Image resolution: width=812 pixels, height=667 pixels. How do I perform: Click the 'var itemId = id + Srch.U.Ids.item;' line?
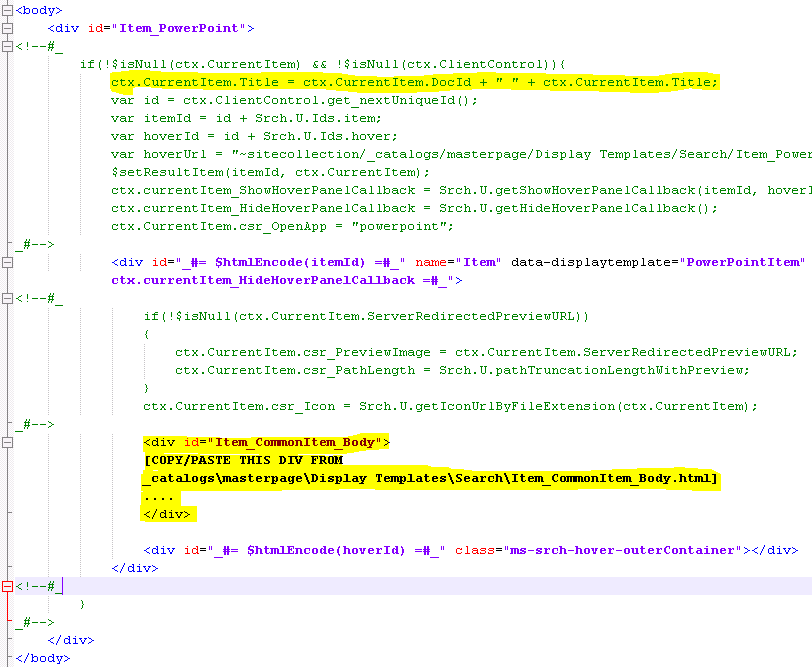pos(246,119)
